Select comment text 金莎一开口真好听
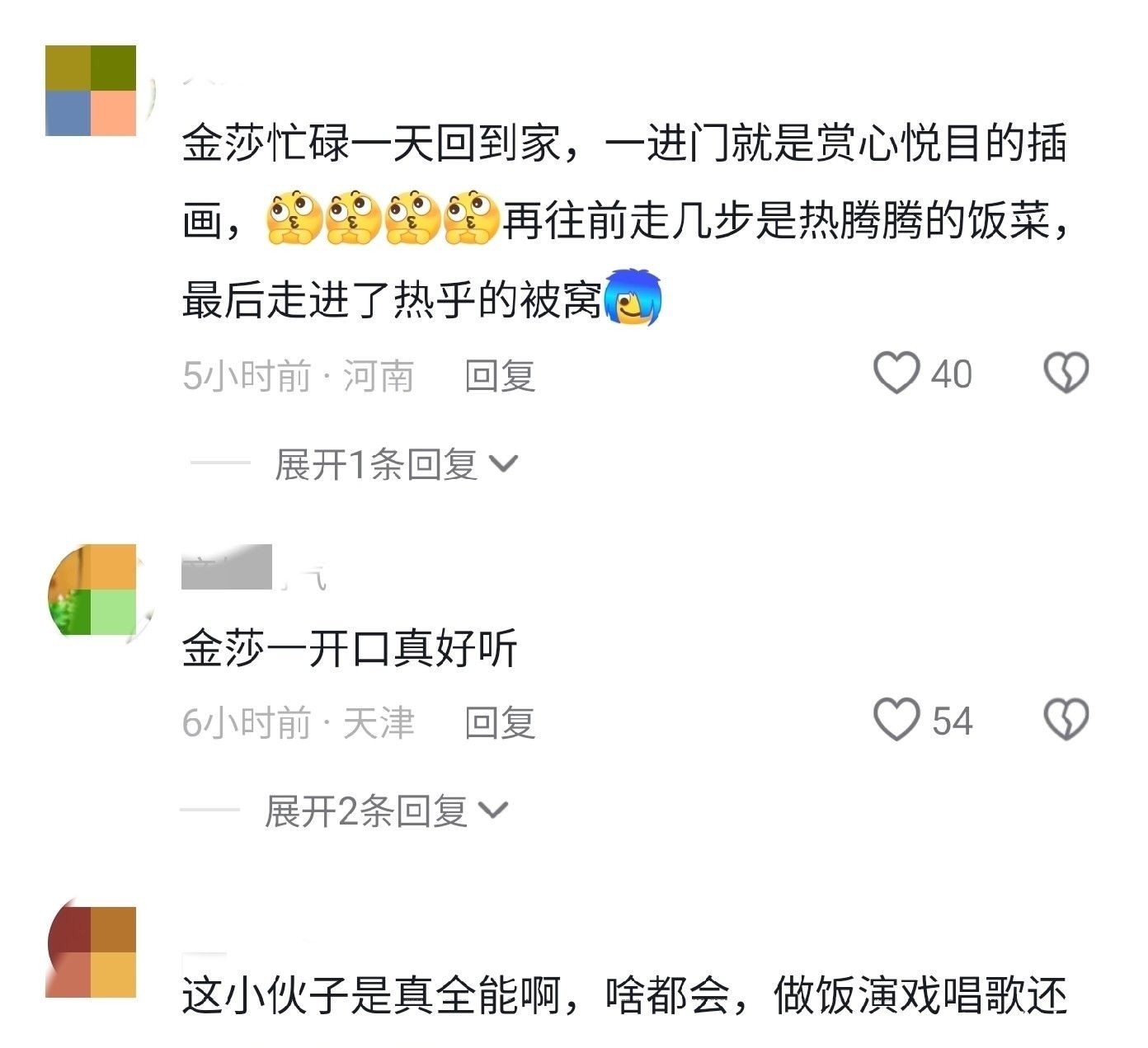This screenshot has height=1048, width=1148. 350,648
